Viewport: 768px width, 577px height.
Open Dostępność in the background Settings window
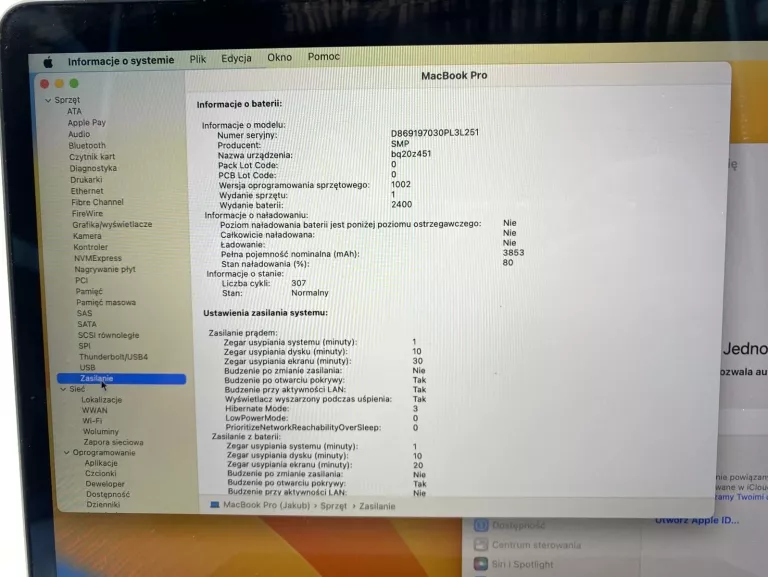[x=518, y=525]
